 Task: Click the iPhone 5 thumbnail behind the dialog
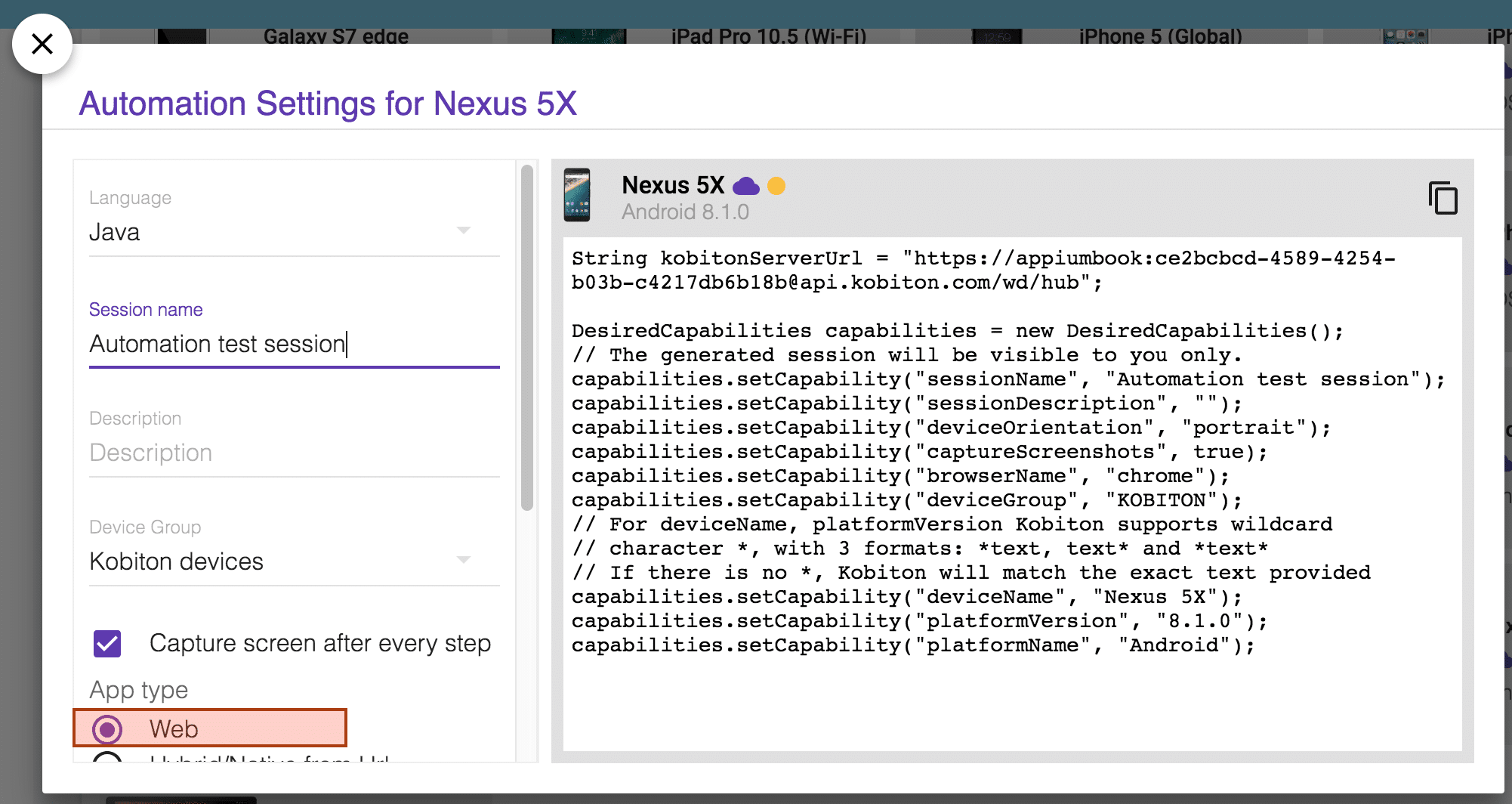tap(996, 36)
